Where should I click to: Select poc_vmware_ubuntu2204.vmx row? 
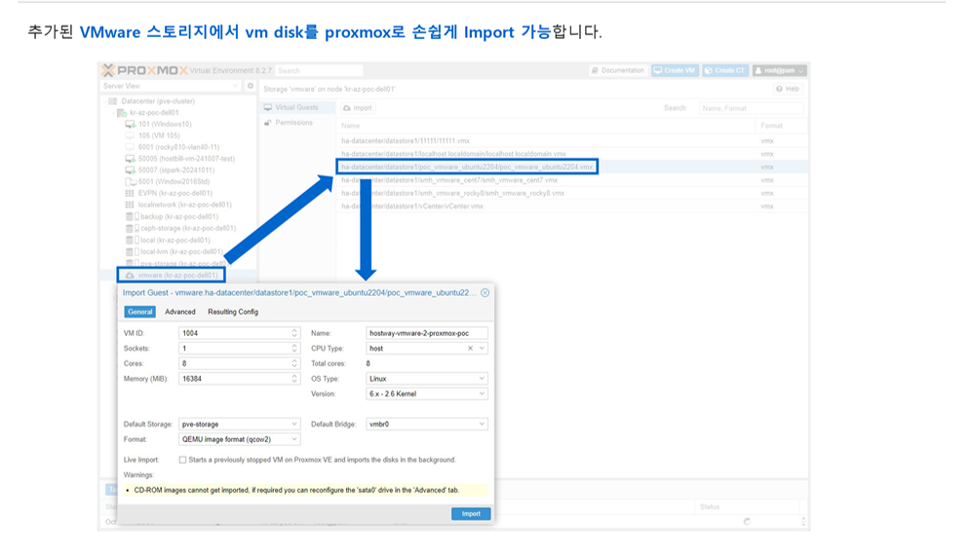pos(572,167)
